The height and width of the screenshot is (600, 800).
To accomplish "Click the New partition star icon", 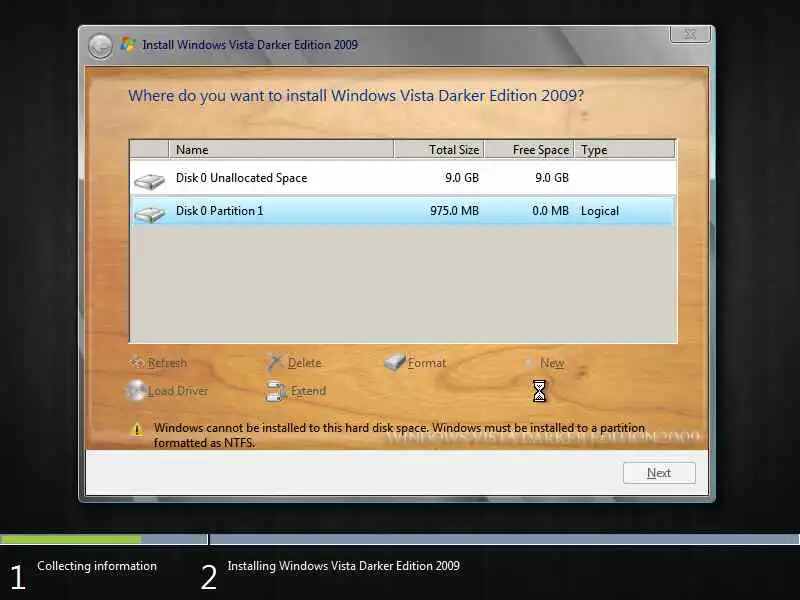I will [x=530, y=362].
